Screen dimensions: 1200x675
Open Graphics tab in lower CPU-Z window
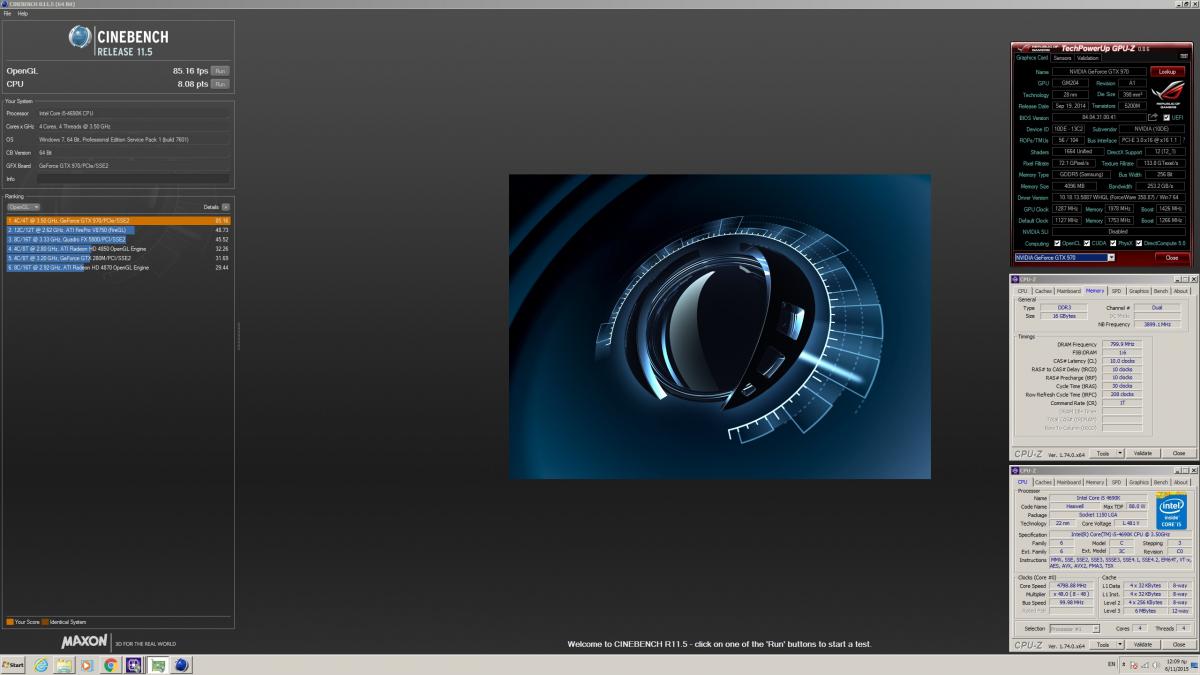tap(1139, 482)
